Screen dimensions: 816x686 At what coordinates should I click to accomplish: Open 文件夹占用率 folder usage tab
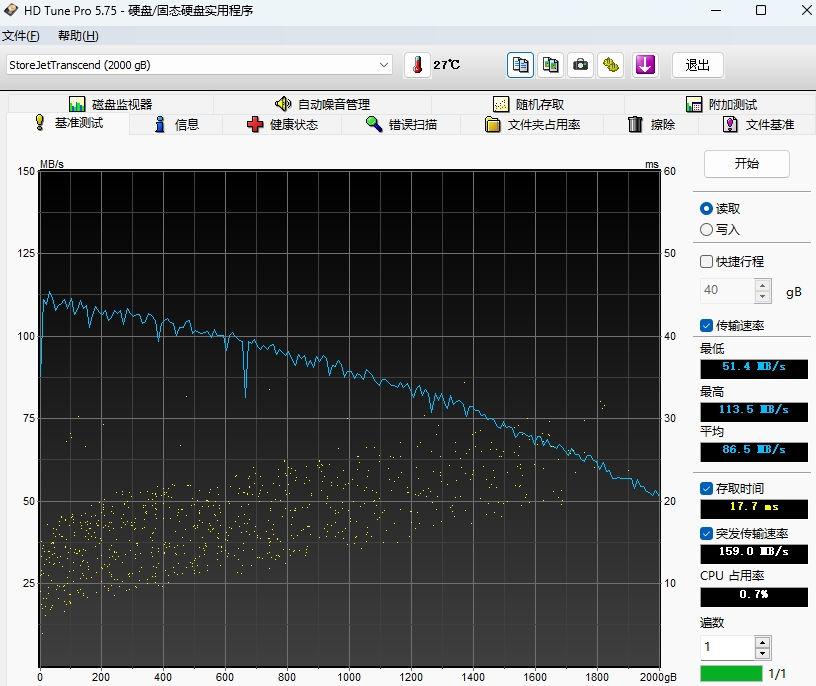[x=532, y=124]
